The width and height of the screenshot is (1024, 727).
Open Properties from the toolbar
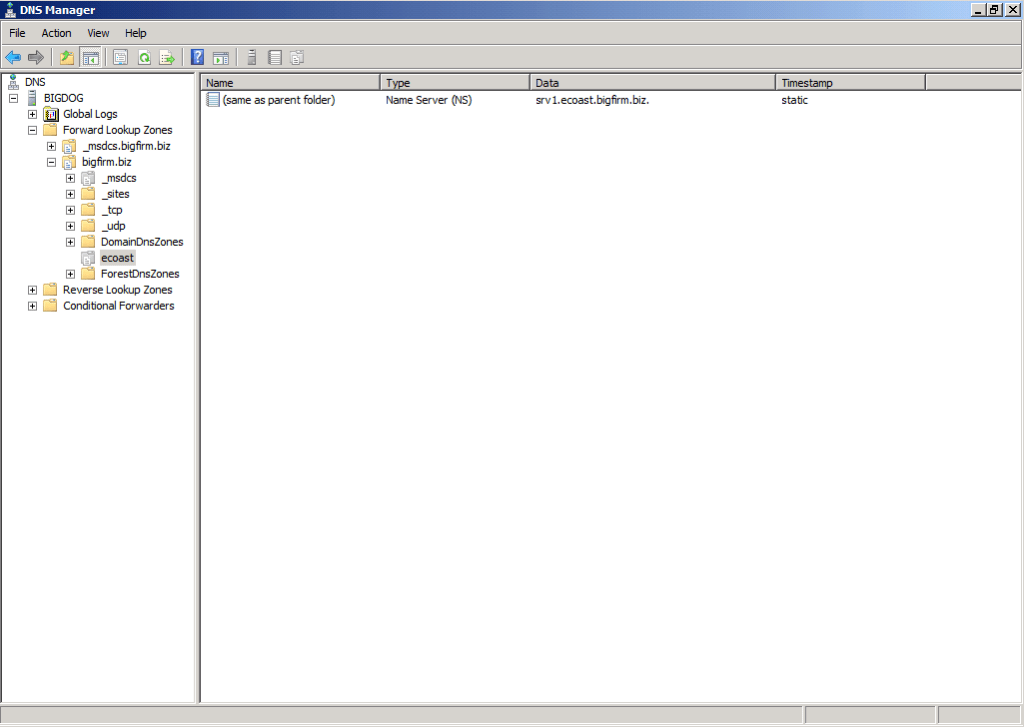coord(120,57)
